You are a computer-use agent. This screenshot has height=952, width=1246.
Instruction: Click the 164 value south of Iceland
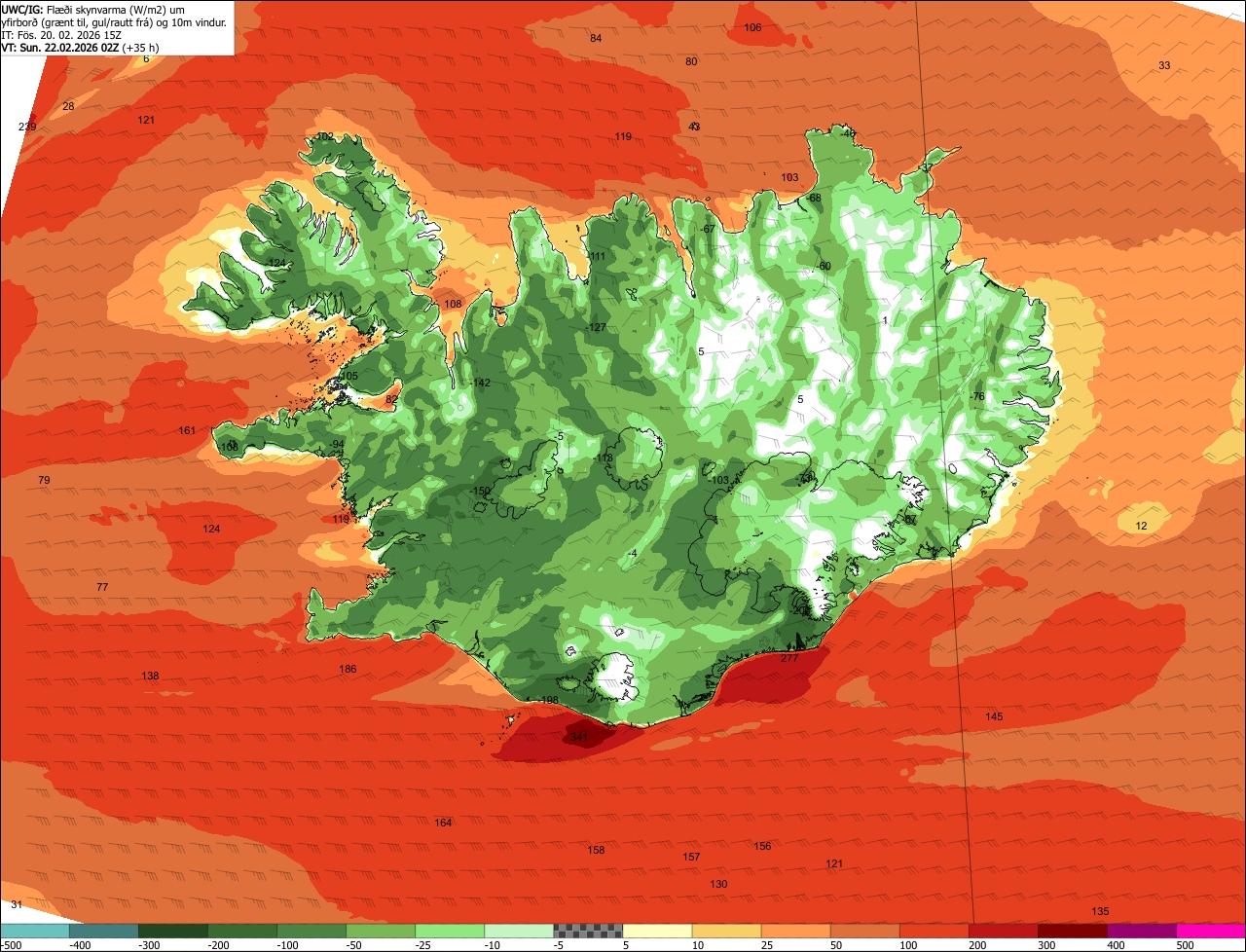tap(443, 823)
